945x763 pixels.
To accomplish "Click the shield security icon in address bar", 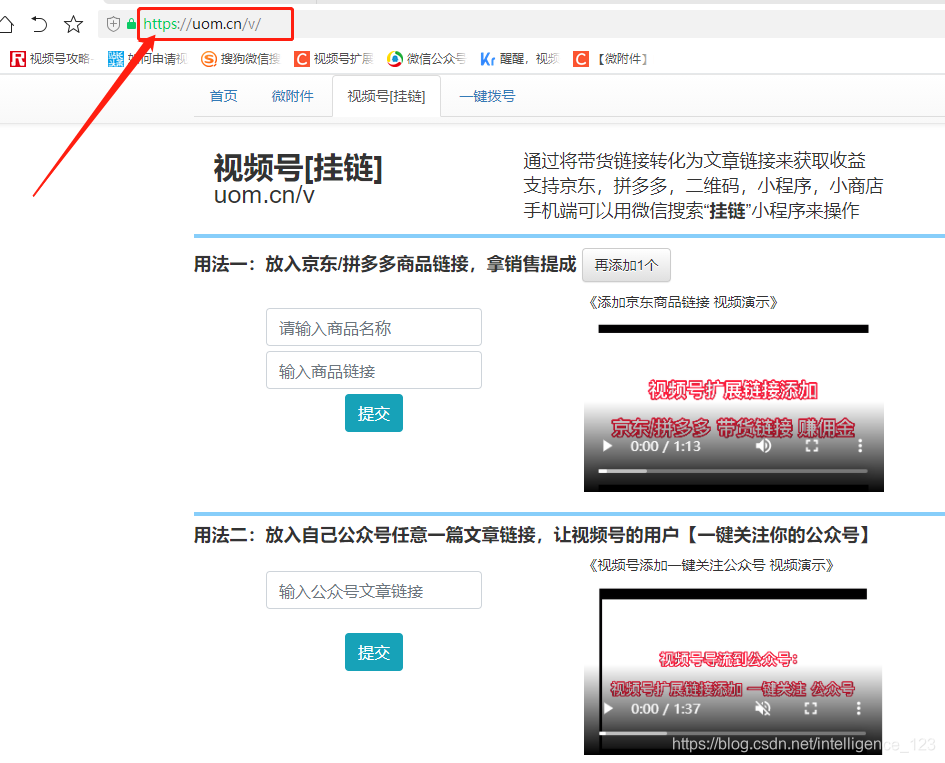I will 113,24.
